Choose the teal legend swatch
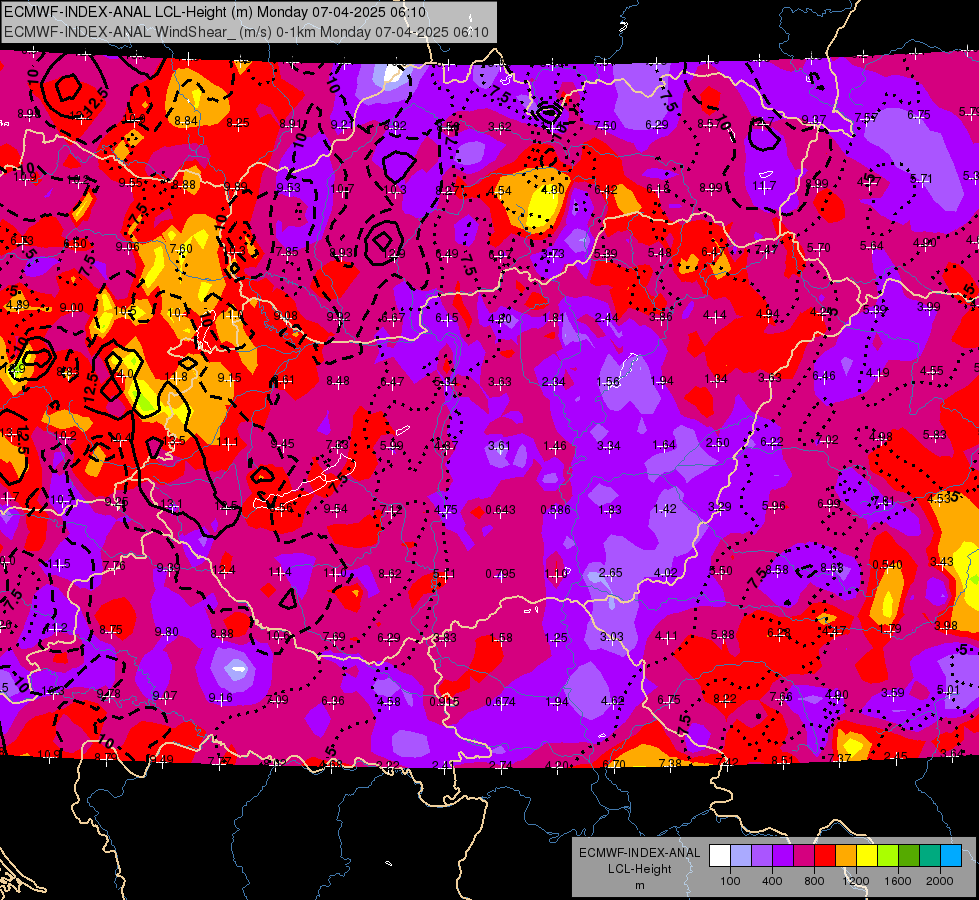The image size is (979, 900). coord(930,856)
